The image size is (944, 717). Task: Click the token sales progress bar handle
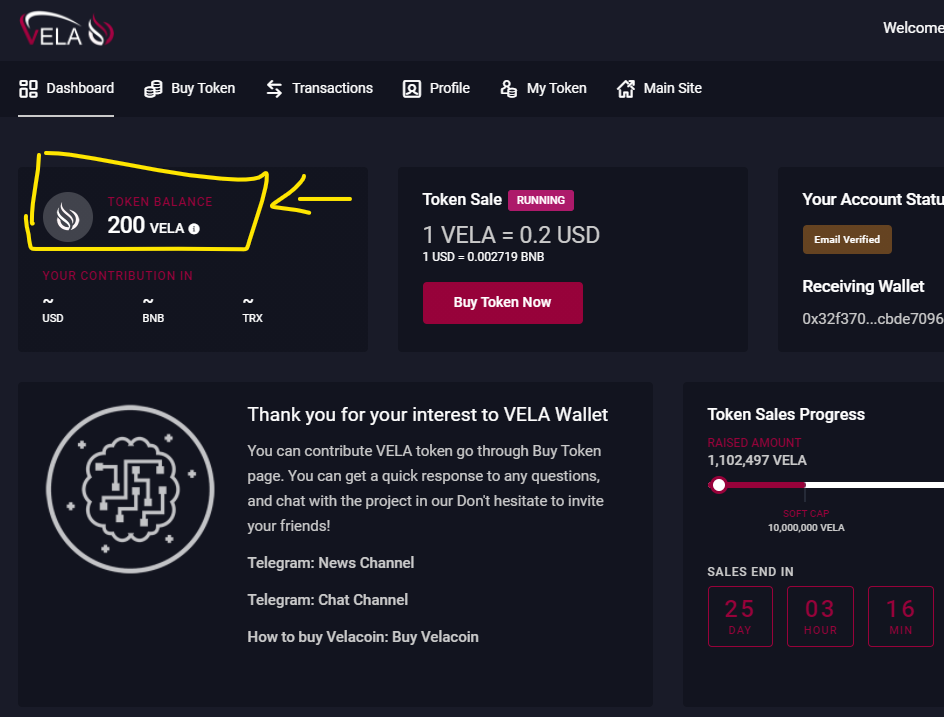(718, 485)
